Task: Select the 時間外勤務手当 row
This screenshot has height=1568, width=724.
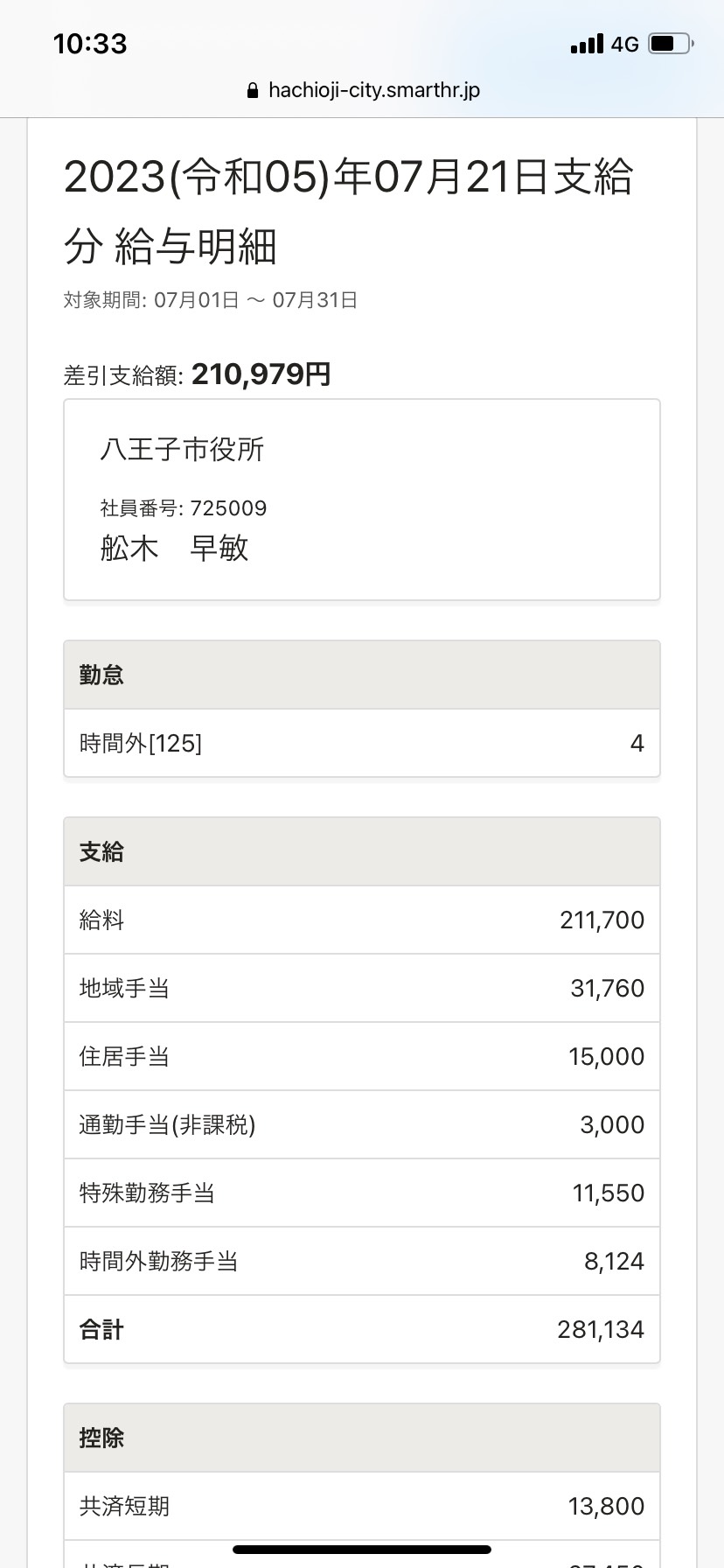Action: click(x=362, y=1261)
